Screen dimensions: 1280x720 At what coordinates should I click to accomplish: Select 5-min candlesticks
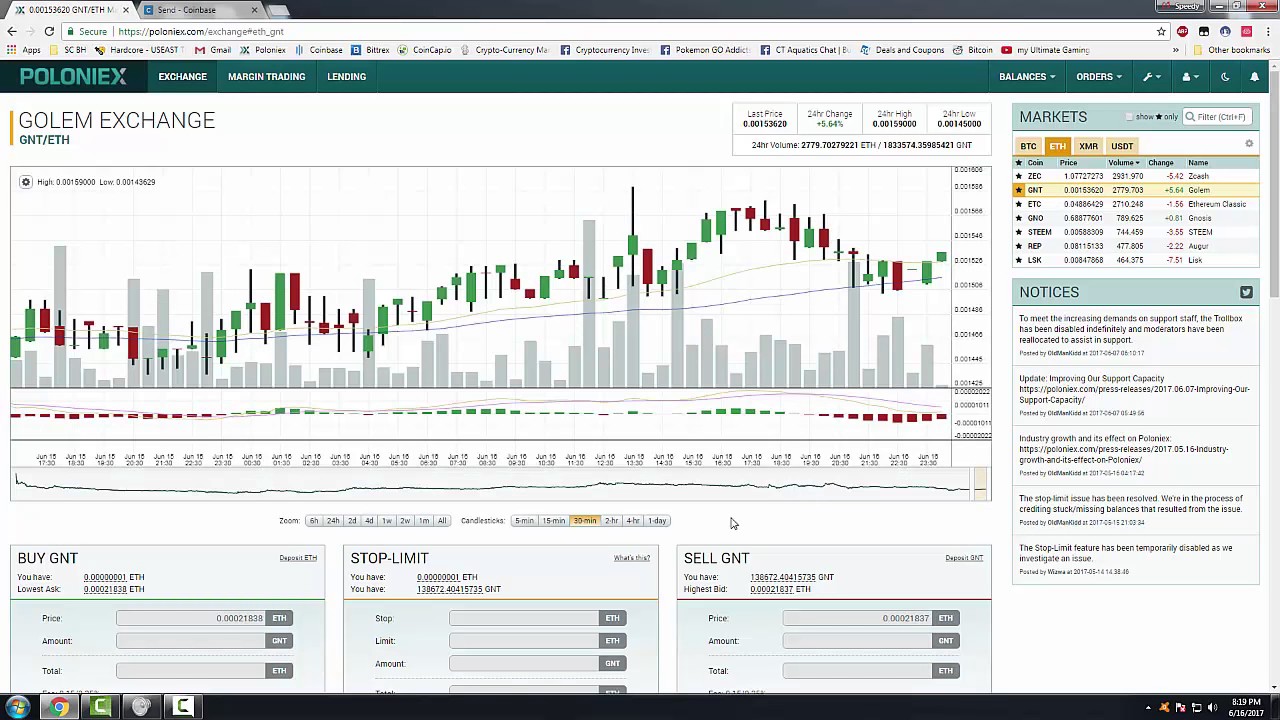click(x=524, y=521)
